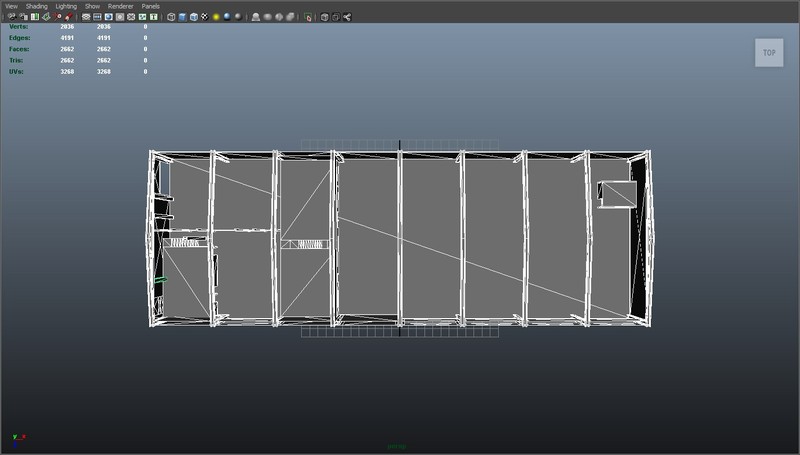Screen dimensions: 800x455
Task: Click the building wireframe model in the viewport
Action: (400, 237)
